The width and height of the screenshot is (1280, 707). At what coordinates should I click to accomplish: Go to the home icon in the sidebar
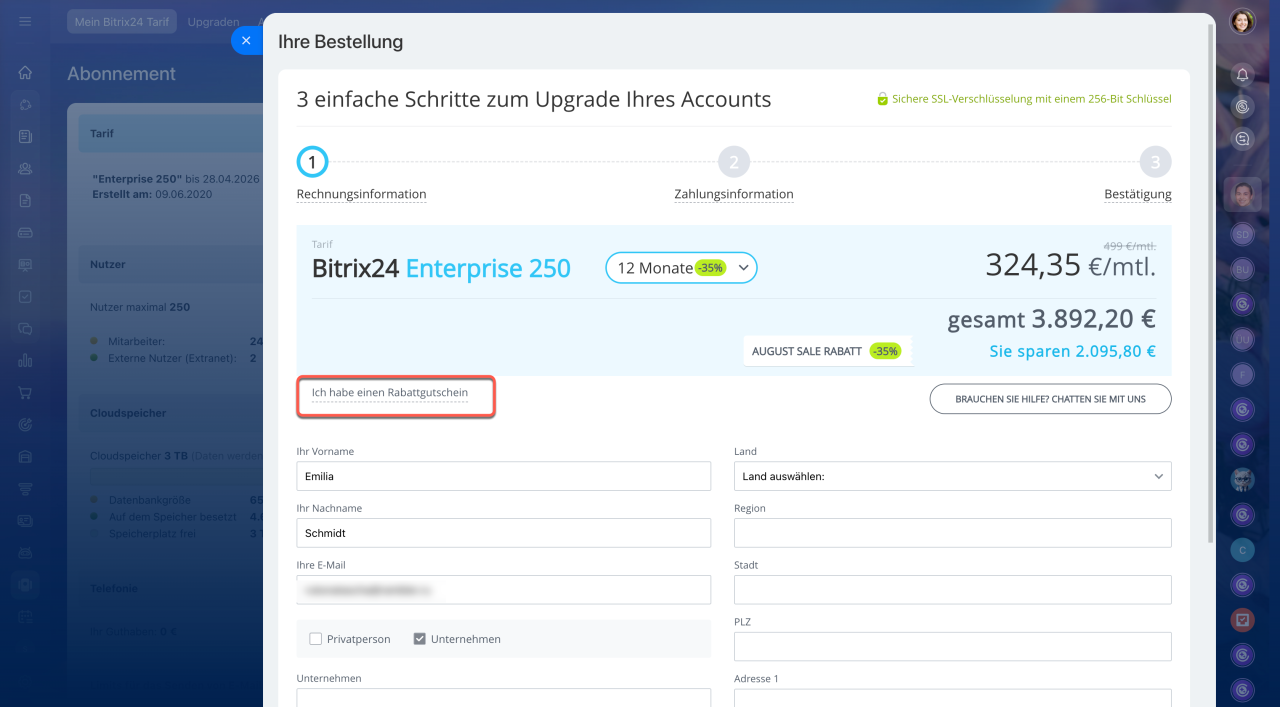pos(25,72)
